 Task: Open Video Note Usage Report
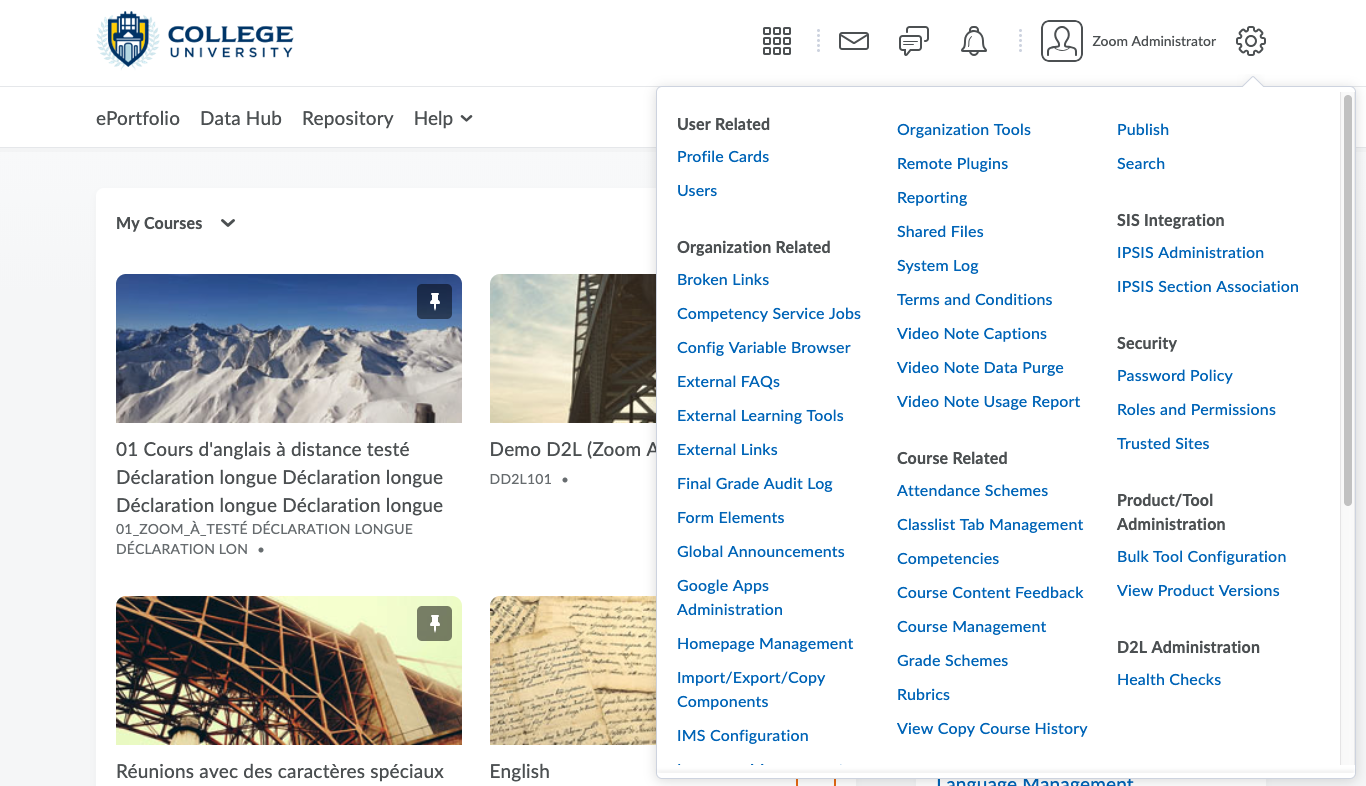point(989,402)
